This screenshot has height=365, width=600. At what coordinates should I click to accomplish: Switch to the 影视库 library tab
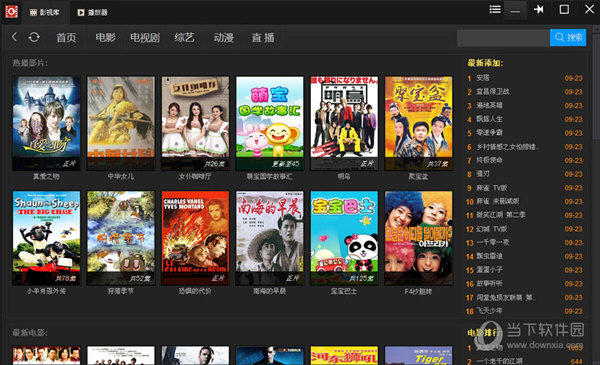pyautogui.click(x=45, y=13)
